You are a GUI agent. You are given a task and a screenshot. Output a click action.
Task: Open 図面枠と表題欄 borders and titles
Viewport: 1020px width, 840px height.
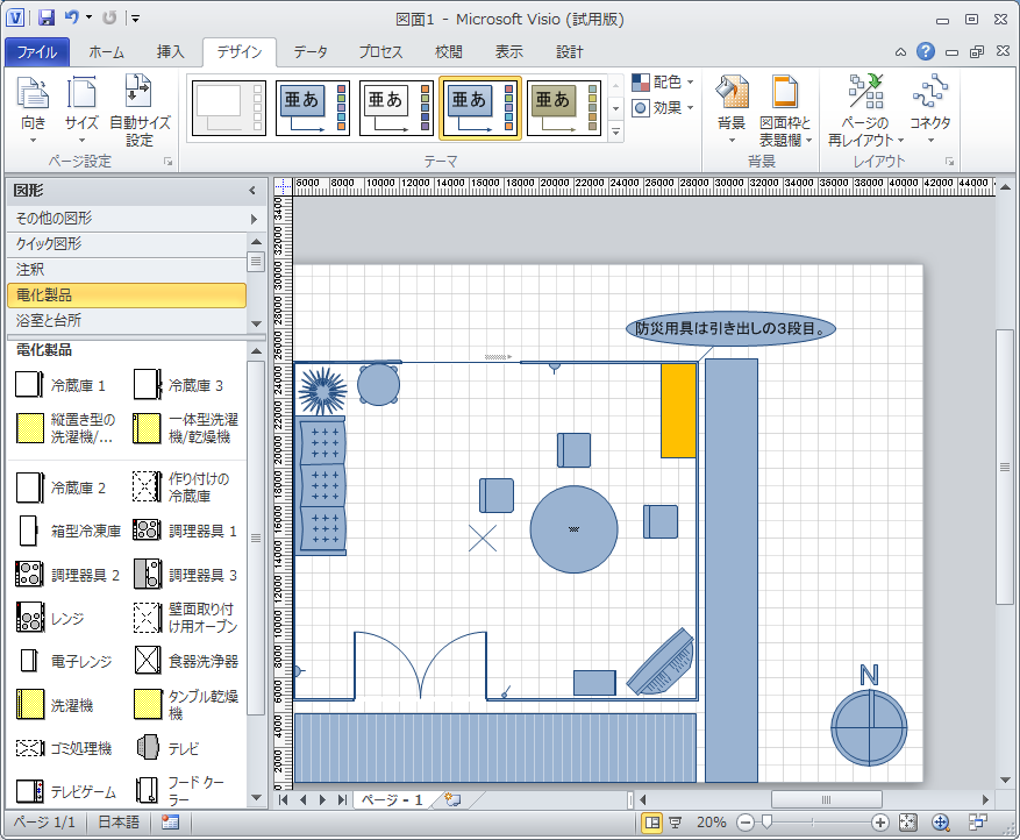pos(785,109)
